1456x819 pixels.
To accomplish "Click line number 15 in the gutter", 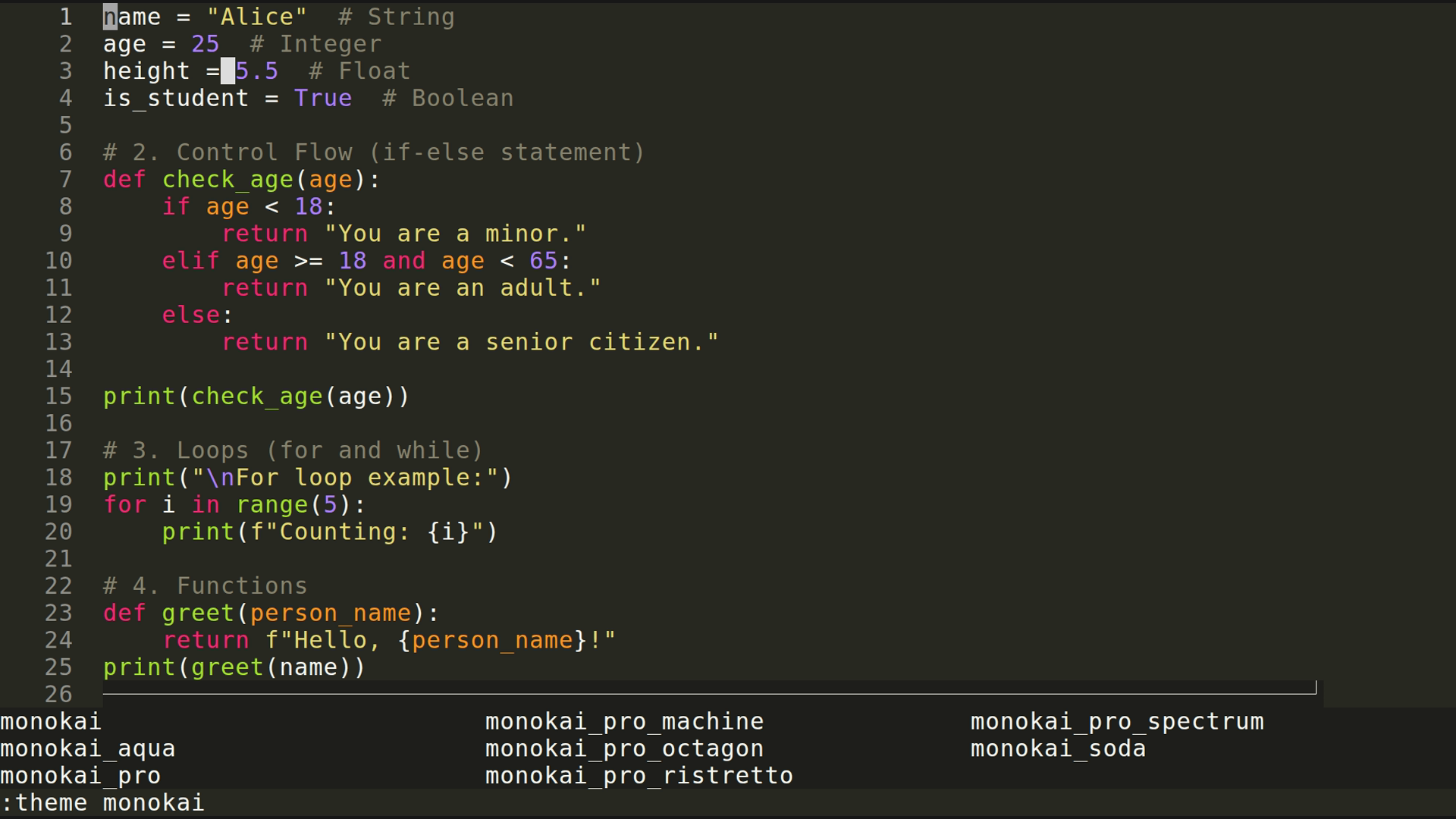I will click(x=57, y=395).
